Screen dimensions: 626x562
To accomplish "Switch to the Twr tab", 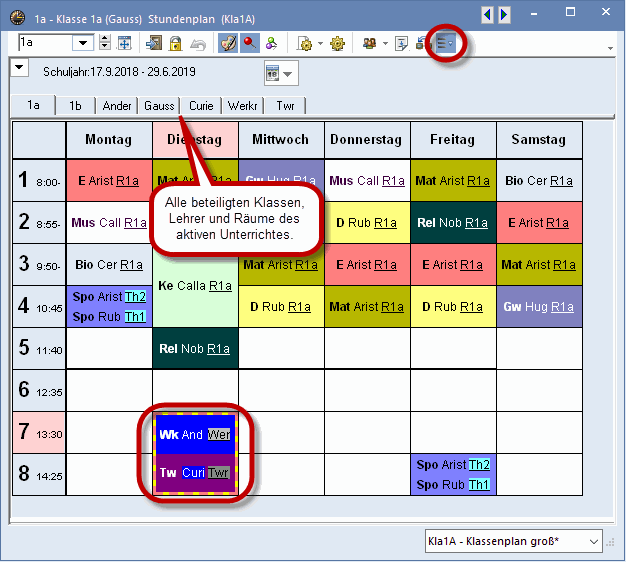I will click(285, 106).
